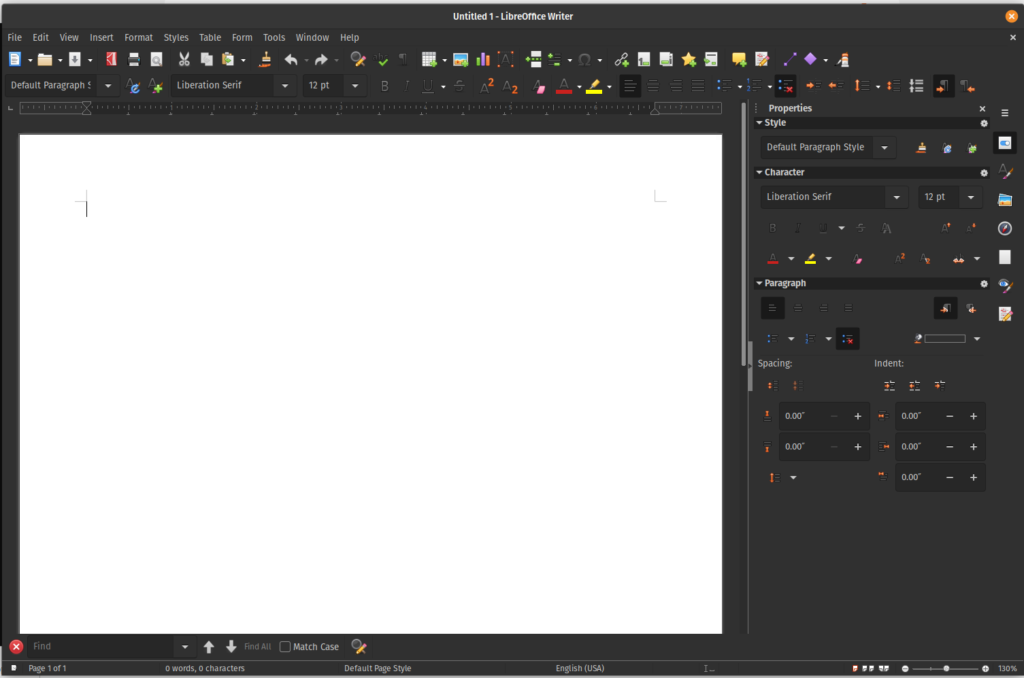
Task: Enable the Match Case checkbox
Action: 285,647
